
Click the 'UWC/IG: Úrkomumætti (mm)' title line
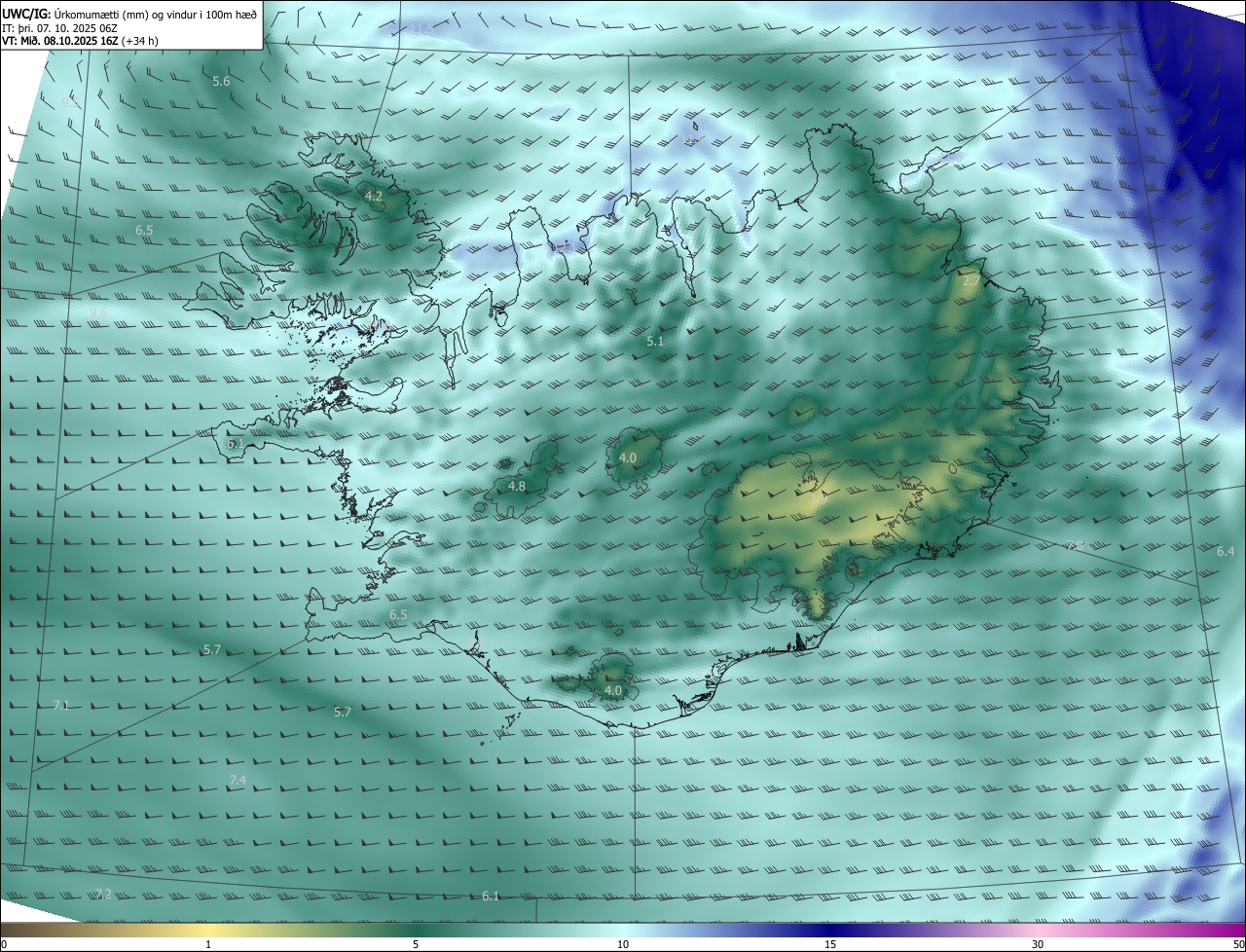click(130, 14)
